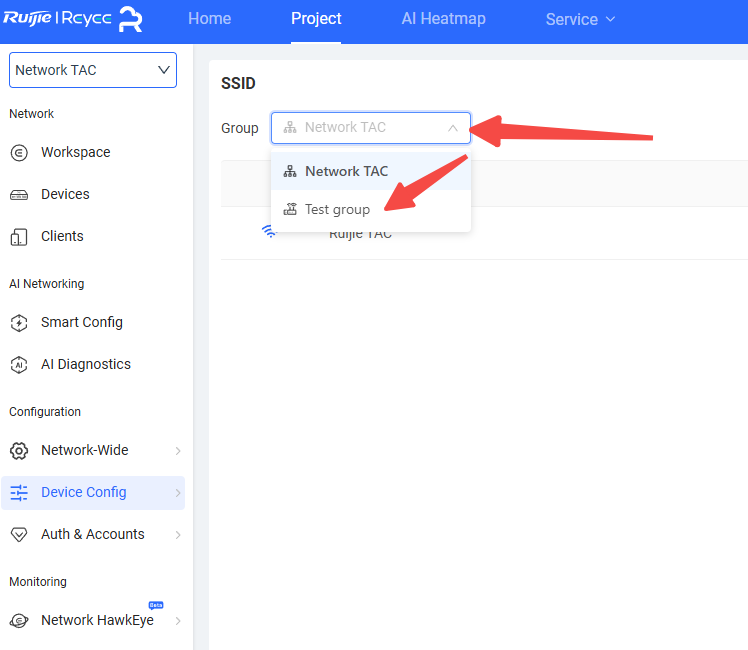Image resolution: width=748 pixels, height=650 pixels.
Task: Click the Group field label
Action: pos(239,128)
